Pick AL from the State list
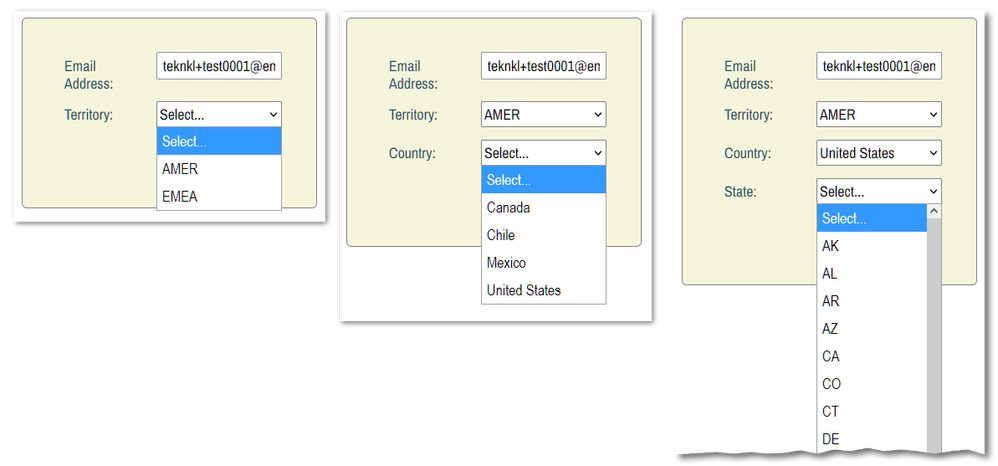The width and height of the screenshot is (998, 466). click(872, 274)
